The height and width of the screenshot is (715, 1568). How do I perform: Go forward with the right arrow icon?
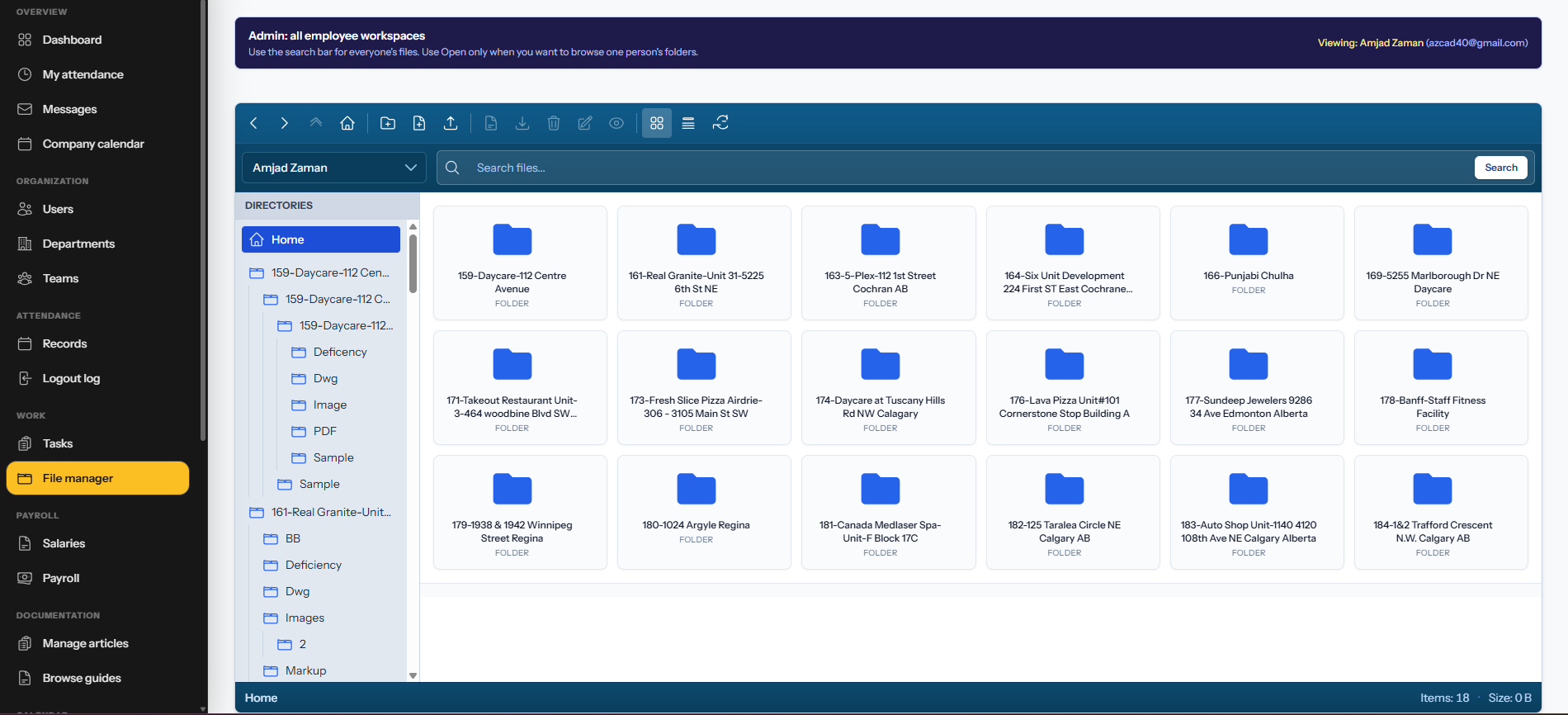[285, 123]
